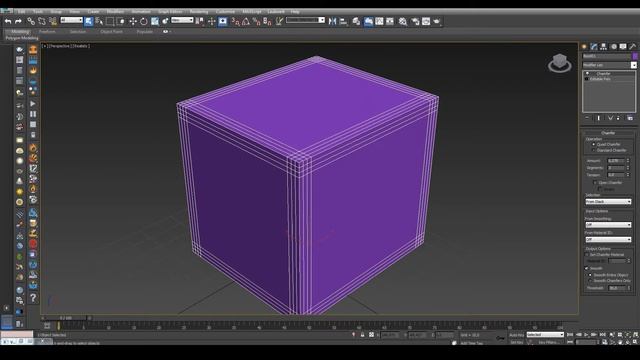Open the Customize menu
Viewport: 640px width, 360px height.
click(x=225, y=12)
